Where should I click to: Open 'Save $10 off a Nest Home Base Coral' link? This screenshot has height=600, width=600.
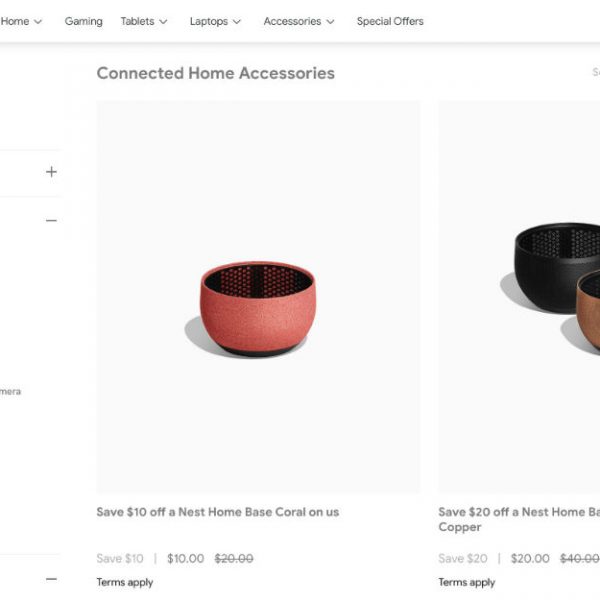pos(218,512)
